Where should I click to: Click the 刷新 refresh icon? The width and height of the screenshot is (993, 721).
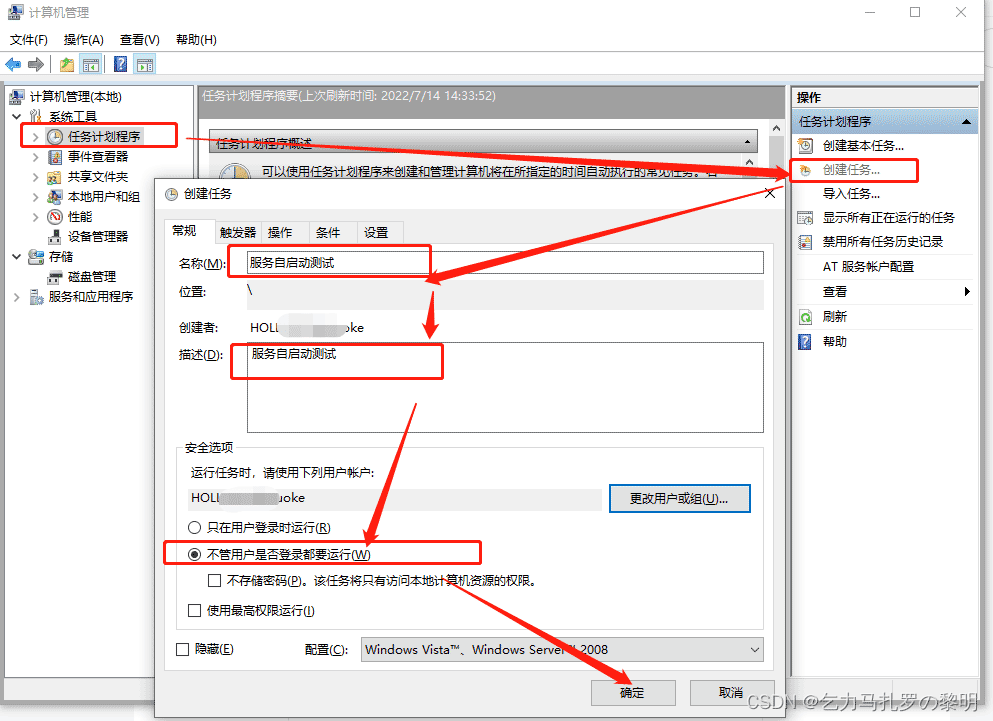pyautogui.click(x=806, y=317)
